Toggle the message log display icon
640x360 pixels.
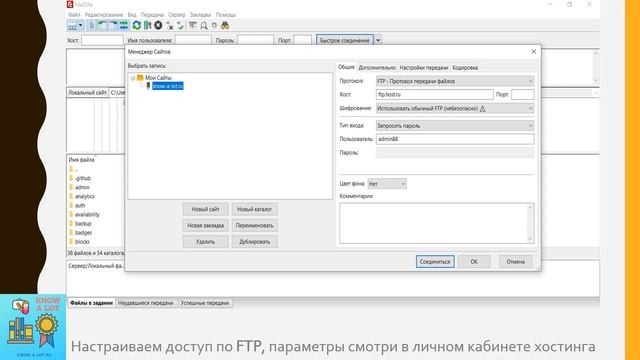92,26
